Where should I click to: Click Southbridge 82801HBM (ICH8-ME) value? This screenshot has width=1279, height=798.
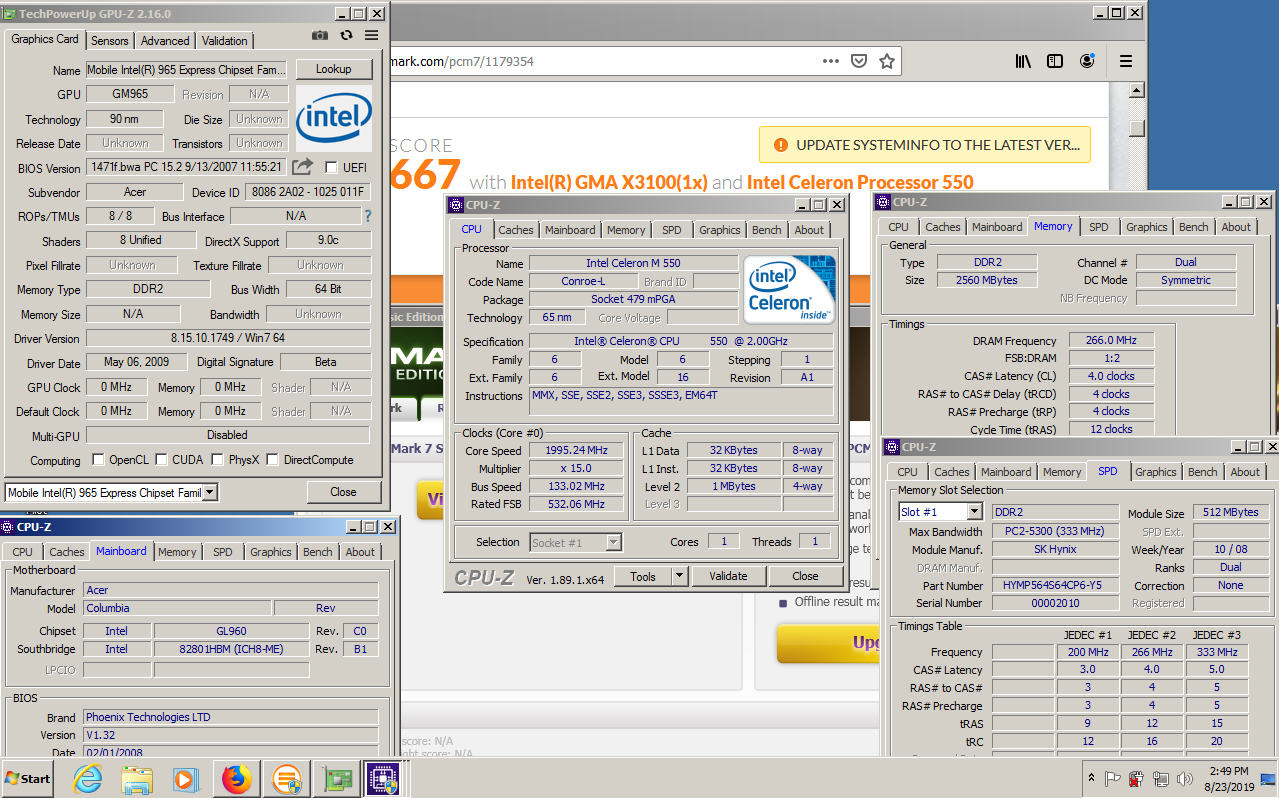[x=231, y=649]
